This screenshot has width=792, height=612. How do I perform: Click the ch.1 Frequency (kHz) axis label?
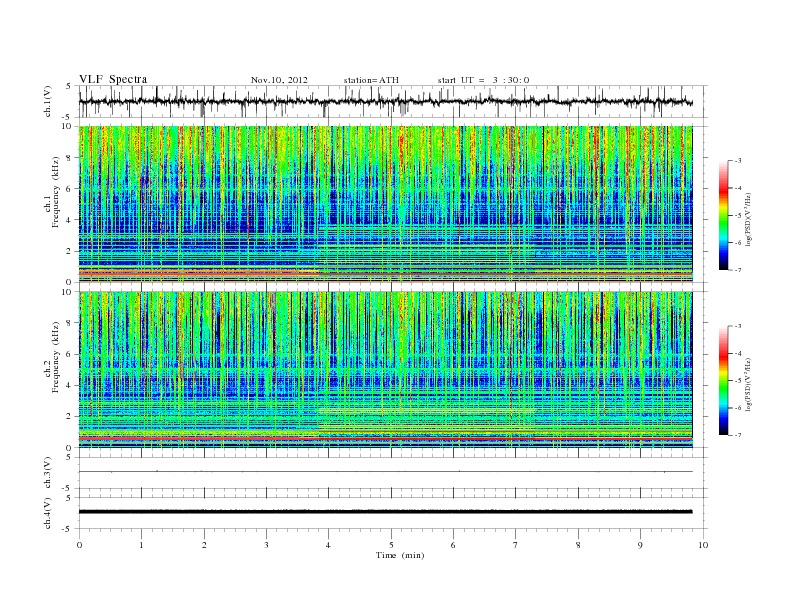click(52, 192)
